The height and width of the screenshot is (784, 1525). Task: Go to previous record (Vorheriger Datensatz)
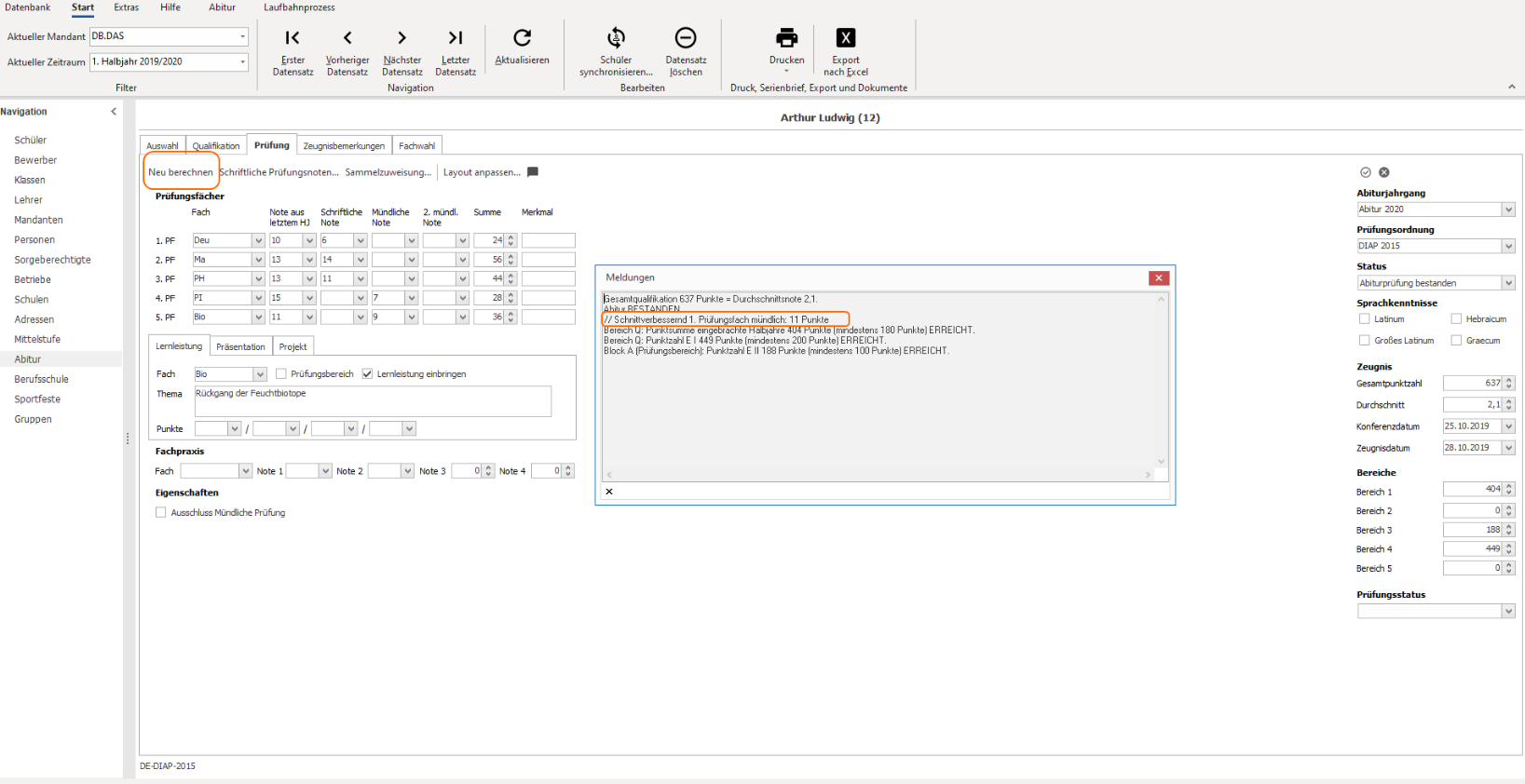click(x=347, y=37)
